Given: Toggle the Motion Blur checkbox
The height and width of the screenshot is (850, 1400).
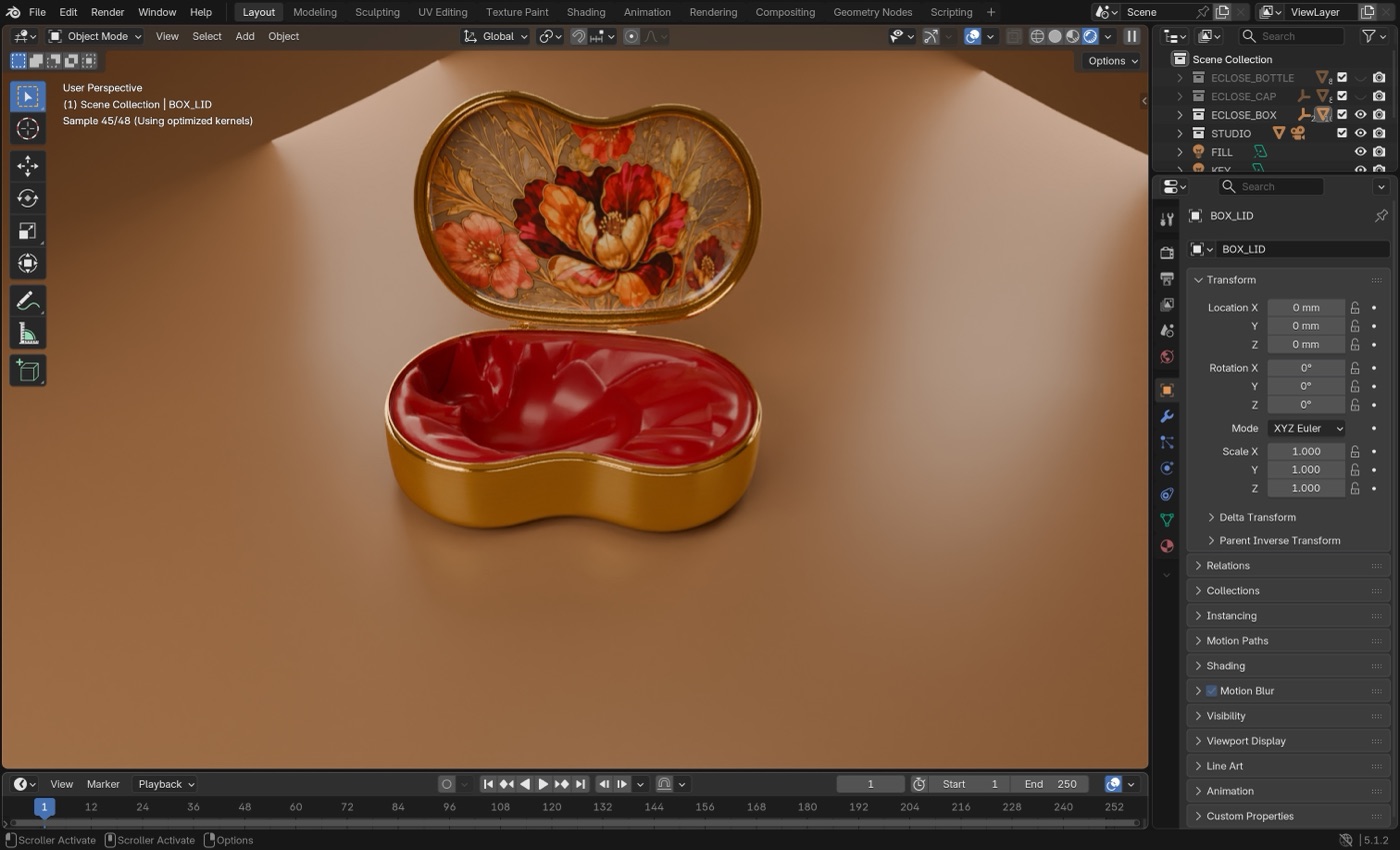Looking at the screenshot, I should [x=1211, y=691].
